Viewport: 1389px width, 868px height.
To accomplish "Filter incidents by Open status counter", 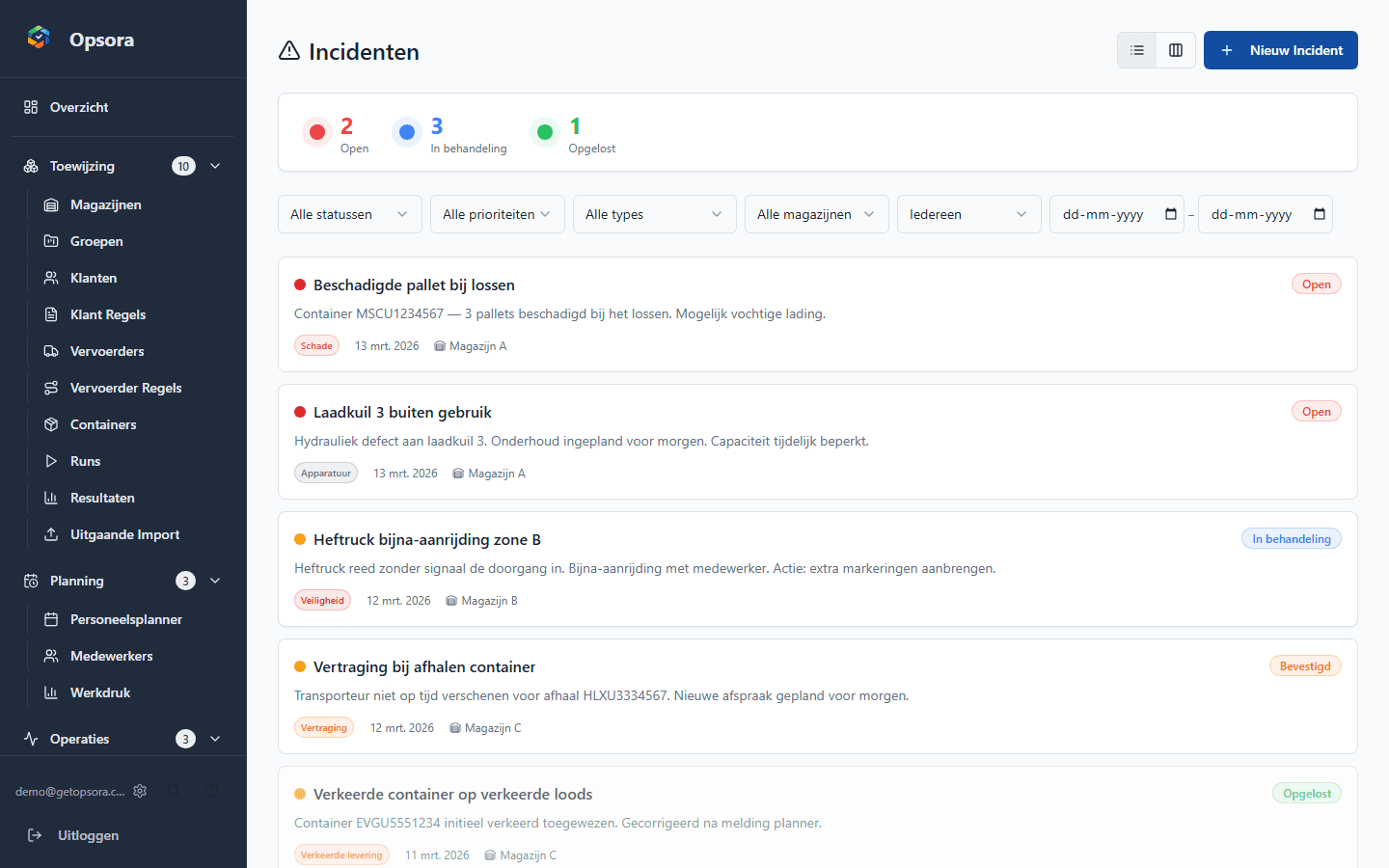I will [x=338, y=132].
